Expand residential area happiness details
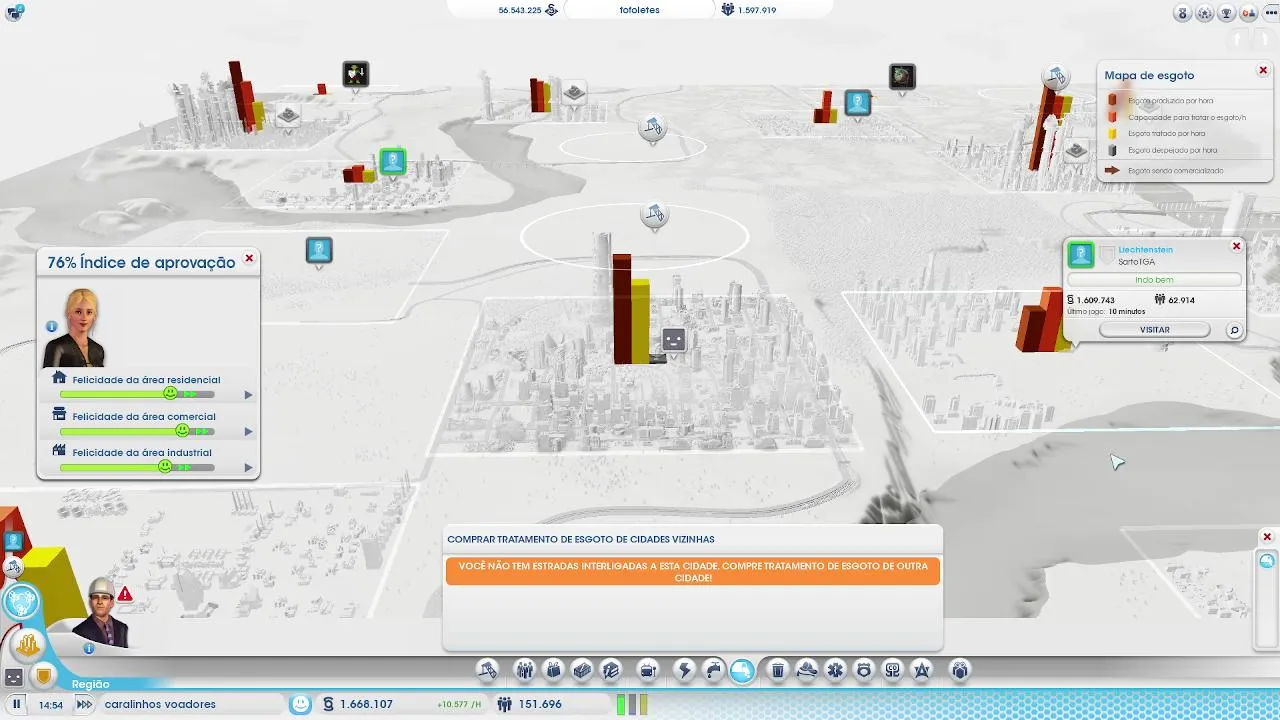Screen dimensions: 1280x720 248,395
